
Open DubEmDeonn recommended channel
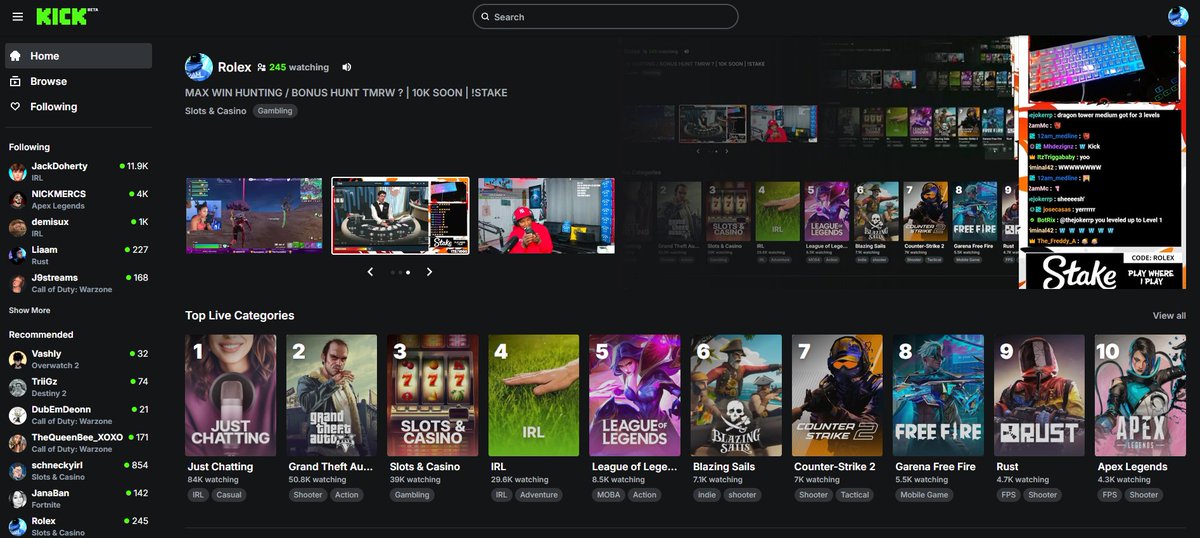click(x=78, y=416)
